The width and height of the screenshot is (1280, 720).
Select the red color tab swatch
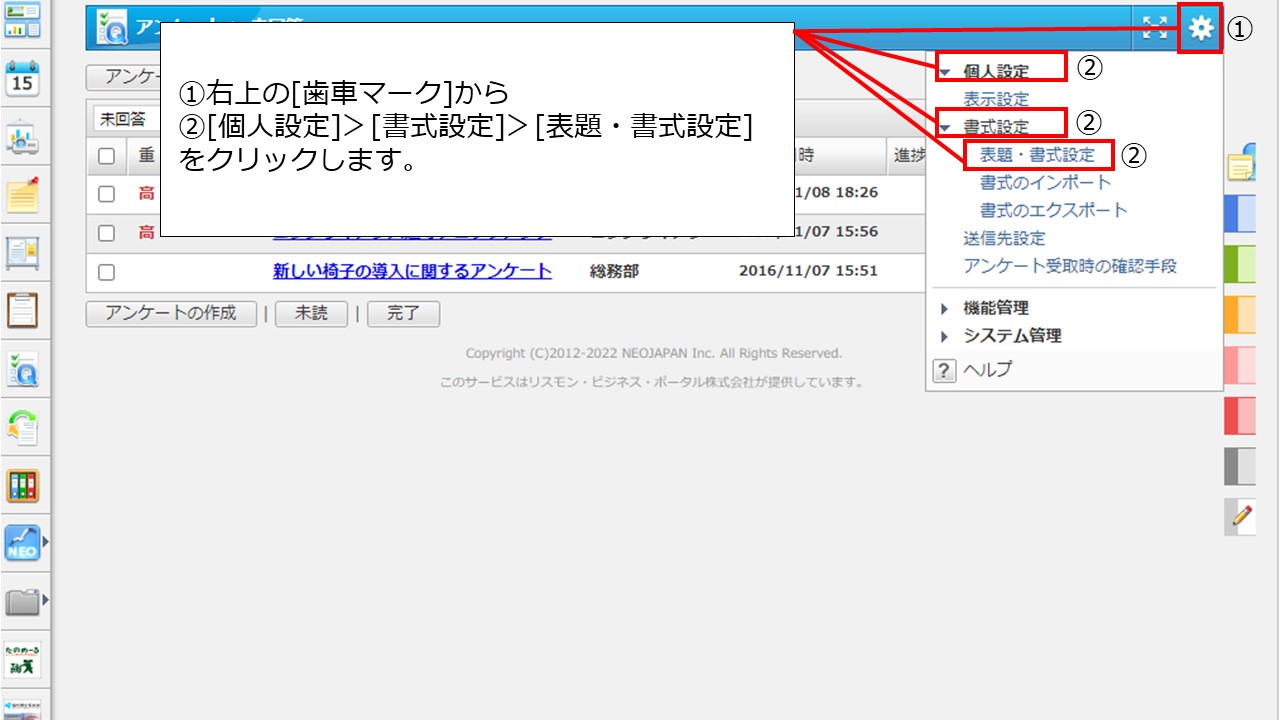1240,415
